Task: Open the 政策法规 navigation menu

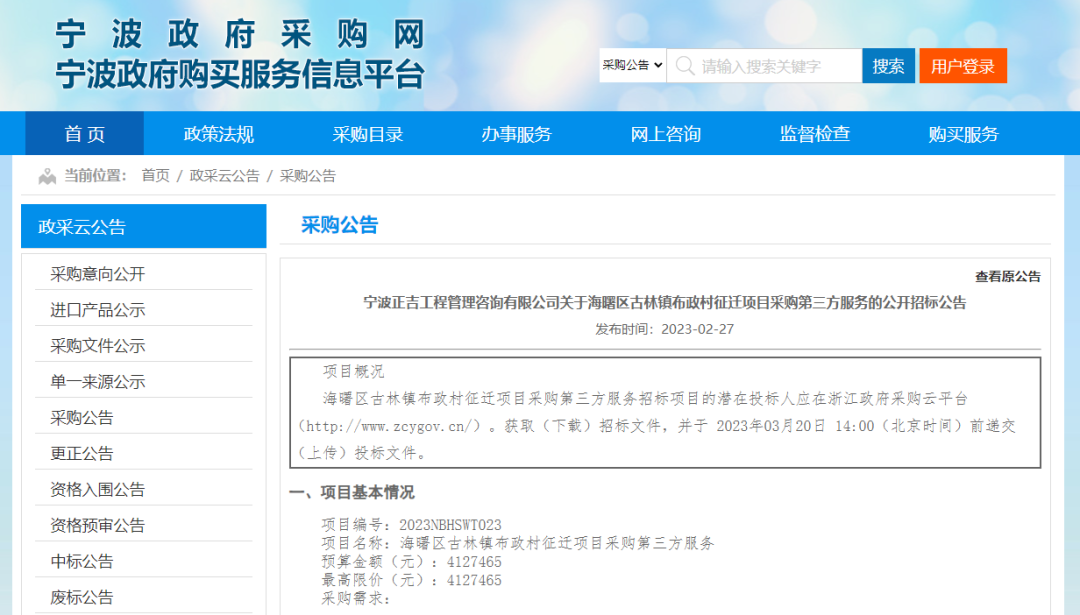Action: (218, 134)
